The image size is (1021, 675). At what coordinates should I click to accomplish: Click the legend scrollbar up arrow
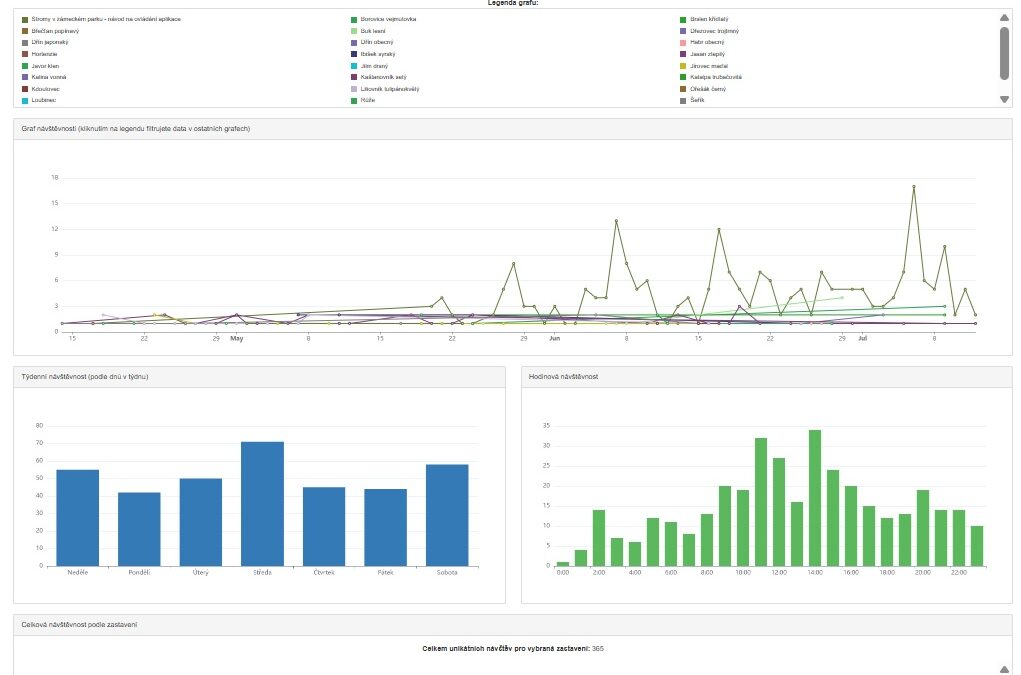click(1004, 18)
